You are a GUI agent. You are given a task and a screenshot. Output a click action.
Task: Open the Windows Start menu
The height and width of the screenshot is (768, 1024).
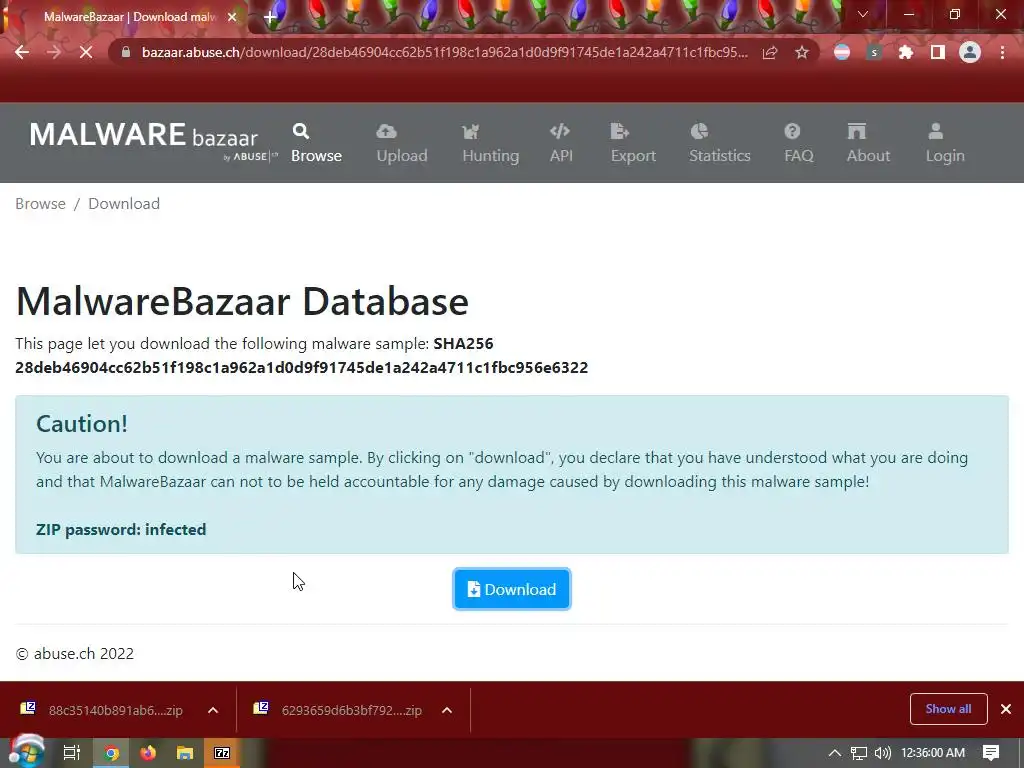pyautogui.click(x=27, y=752)
